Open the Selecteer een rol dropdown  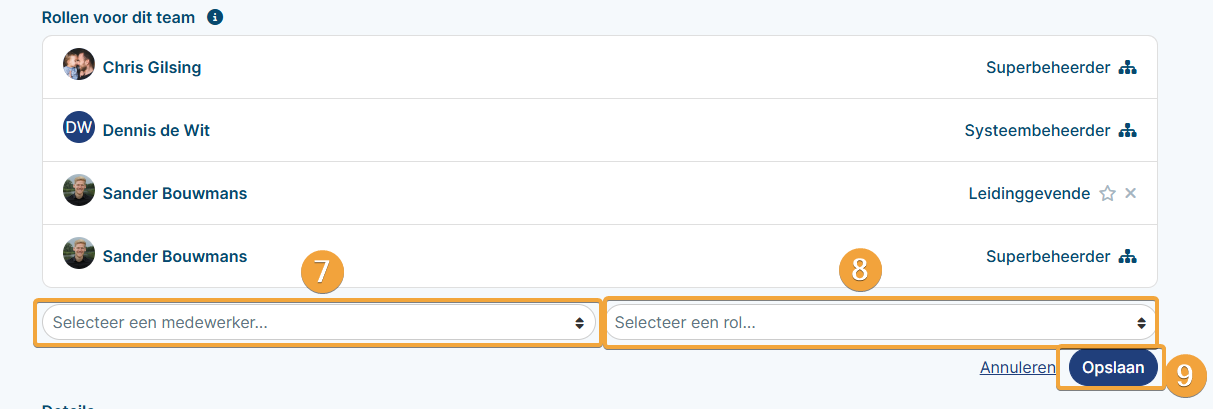[x=881, y=323]
